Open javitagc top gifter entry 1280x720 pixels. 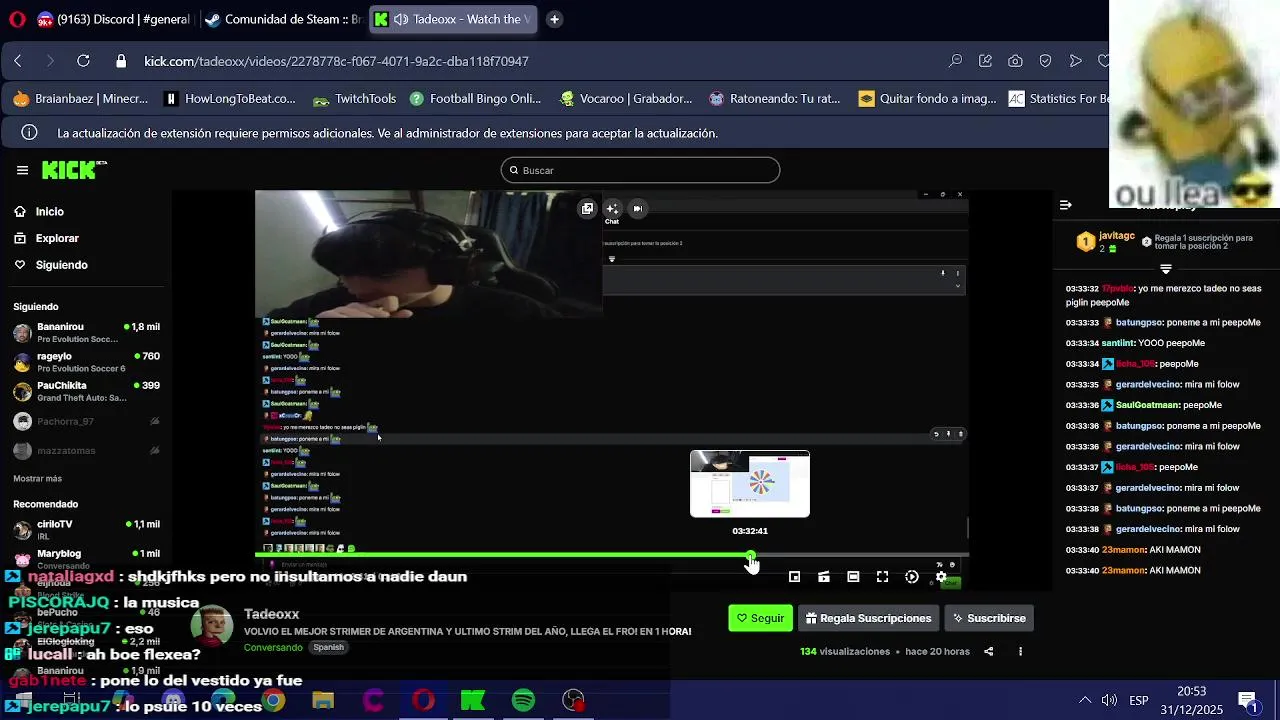tap(1106, 241)
